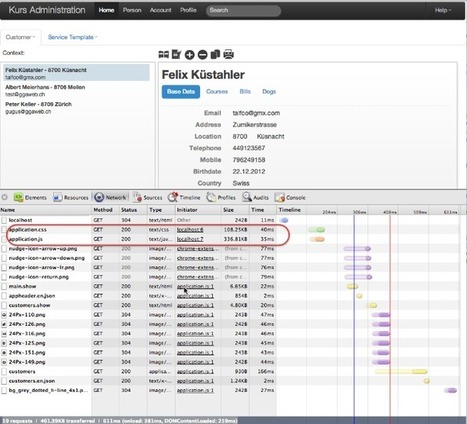
Task: Sort by the Status column header
Action: point(133,210)
